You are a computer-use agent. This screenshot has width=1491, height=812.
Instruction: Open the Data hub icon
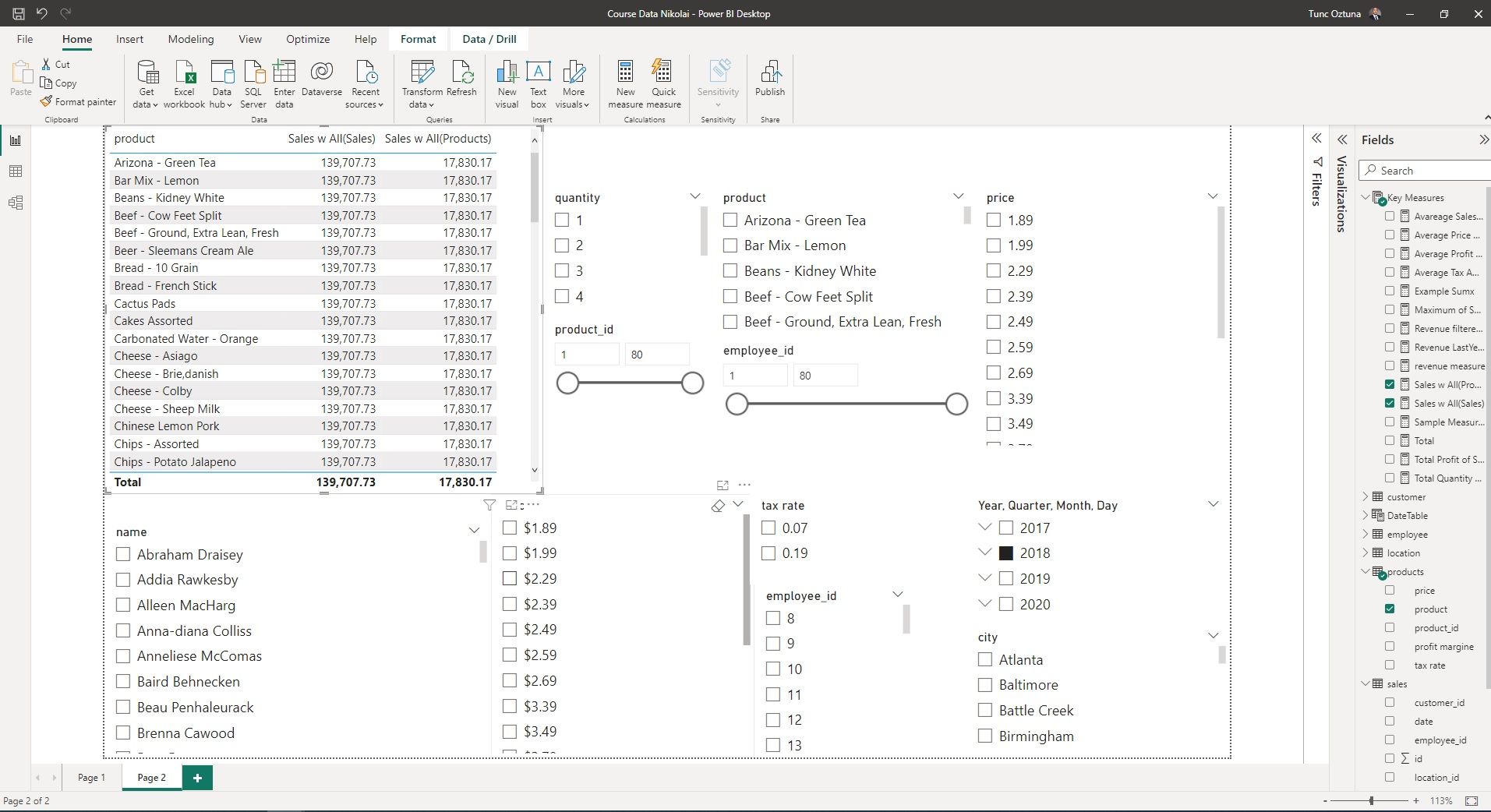point(222,84)
